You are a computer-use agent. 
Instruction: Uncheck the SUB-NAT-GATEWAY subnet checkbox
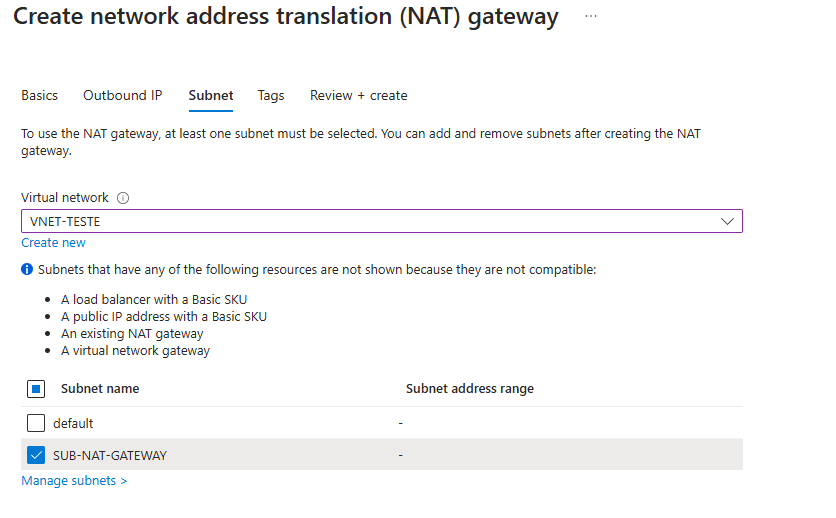(36, 455)
